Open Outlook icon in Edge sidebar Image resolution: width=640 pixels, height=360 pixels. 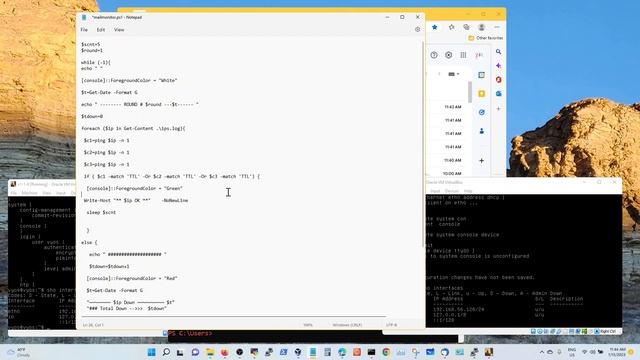click(498, 93)
